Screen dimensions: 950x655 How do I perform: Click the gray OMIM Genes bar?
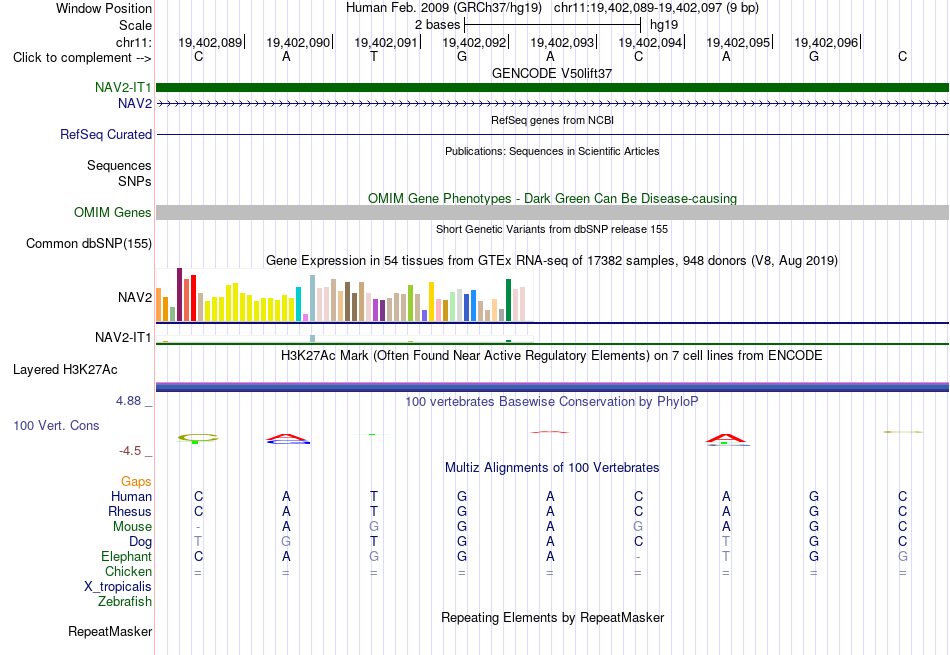click(553, 212)
